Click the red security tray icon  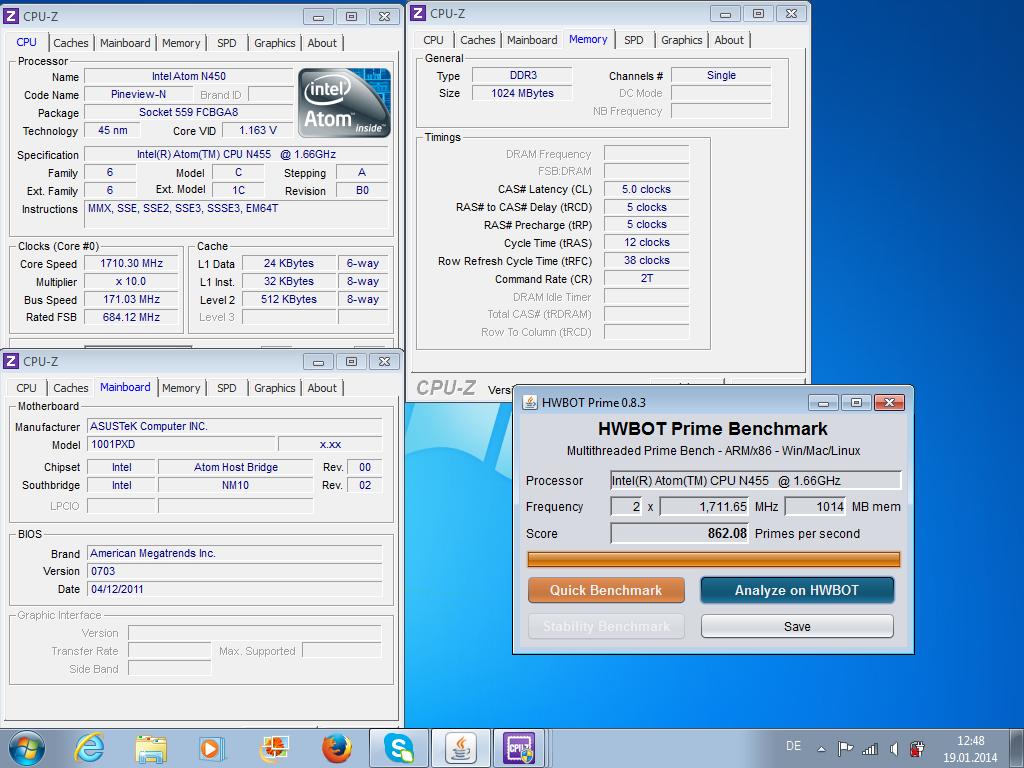917,748
